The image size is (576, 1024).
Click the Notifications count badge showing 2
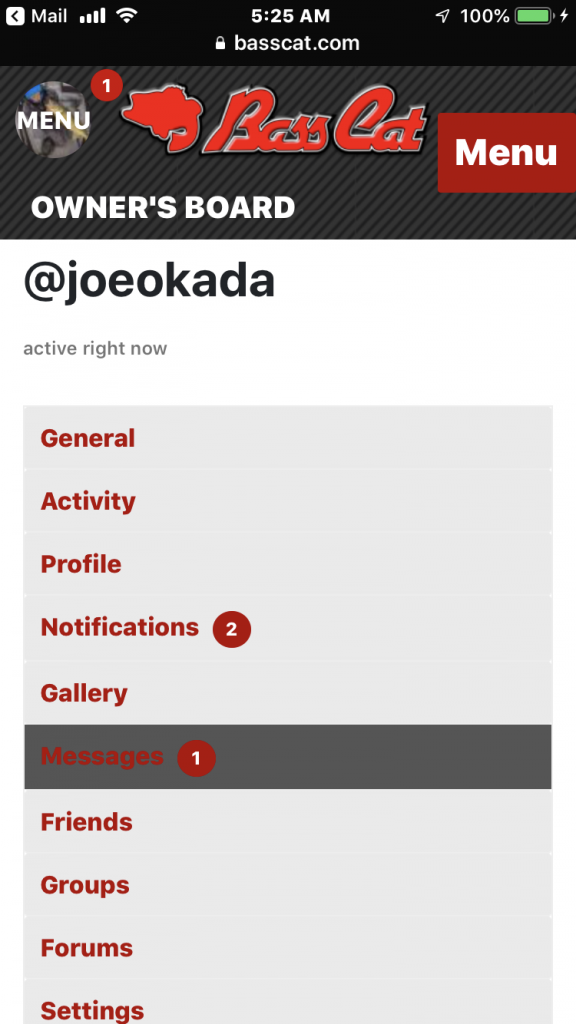(232, 629)
